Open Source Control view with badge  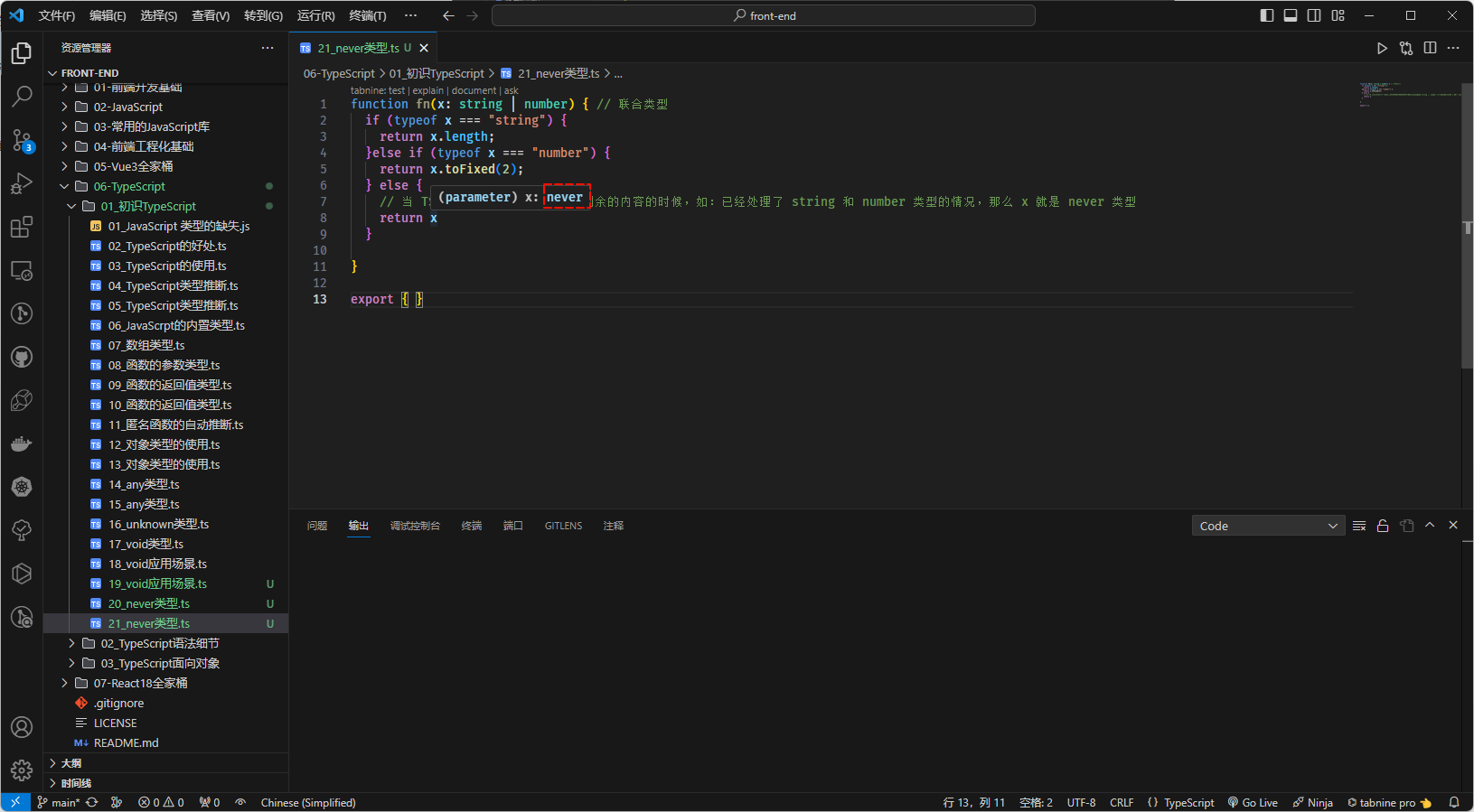[x=22, y=140]
